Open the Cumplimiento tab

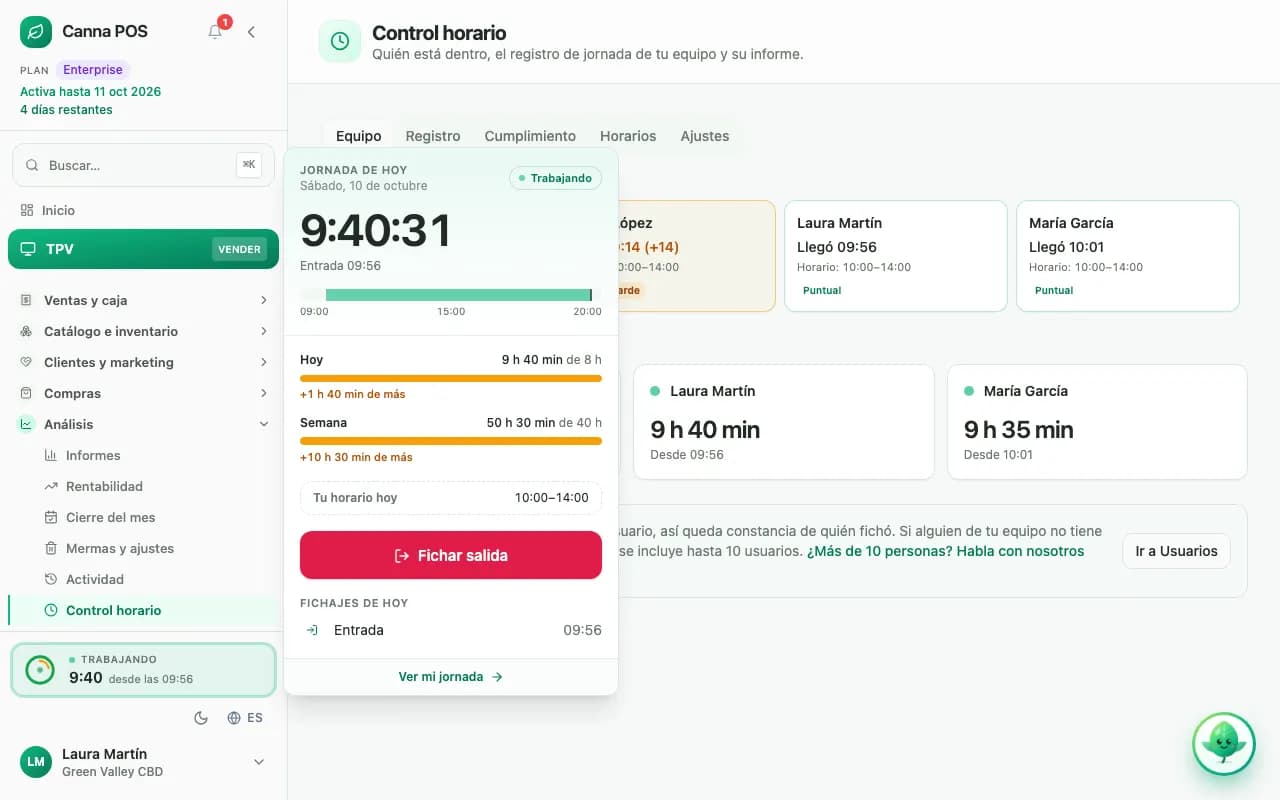(x=530, y=136)
